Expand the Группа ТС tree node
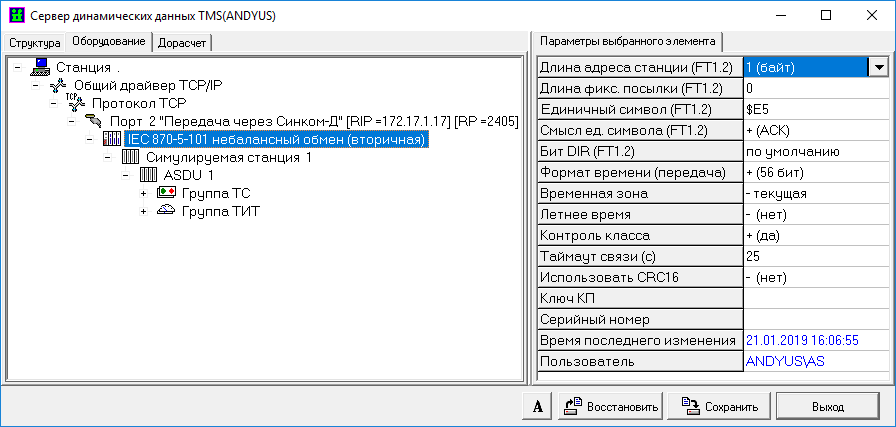Viewport: 896px width, 427px height. click(x=144, y=194)
